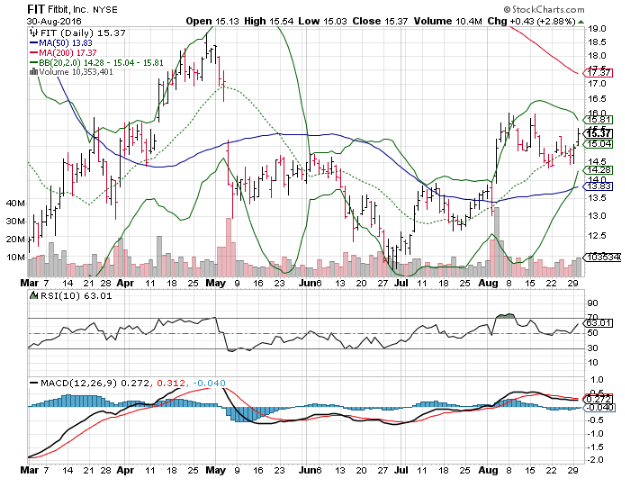The width and height of the screenshot is (625, 484).
Task: Click the 90 label on the RSI axis
Action: tap(593, 303)
